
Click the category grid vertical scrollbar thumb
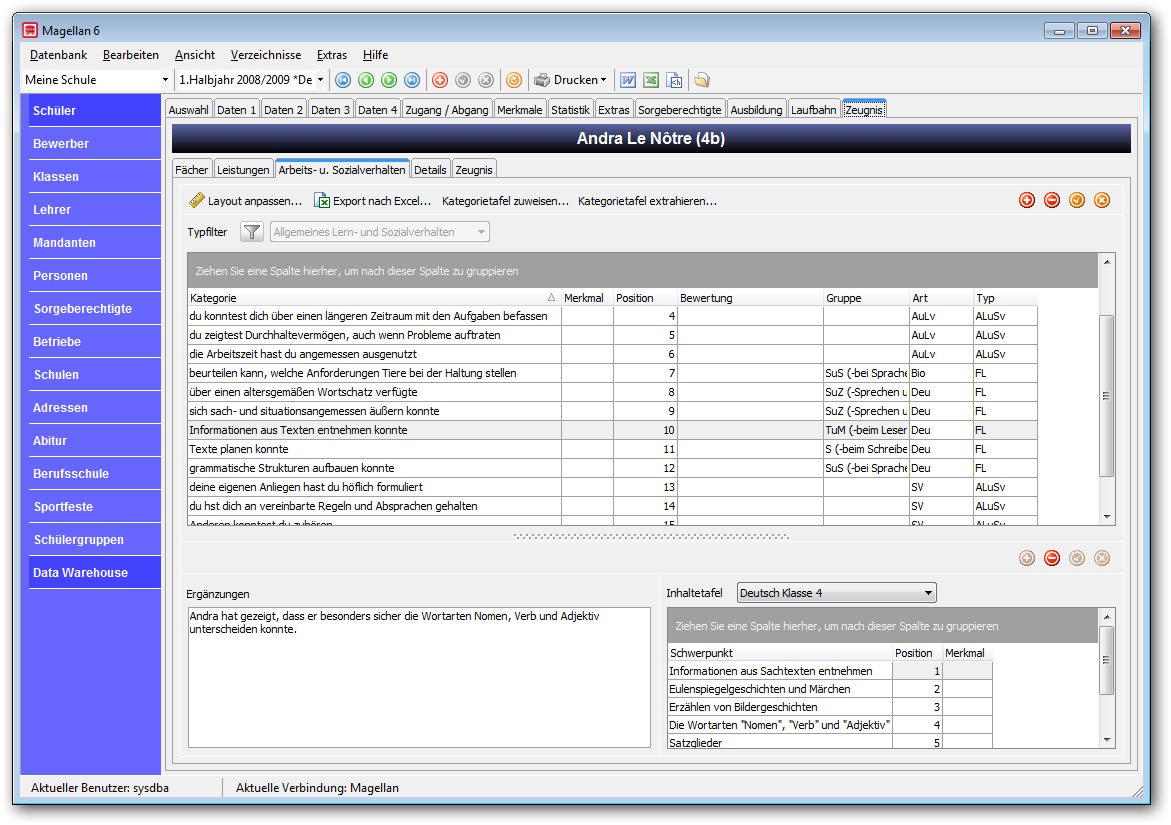coord(1106,396)
